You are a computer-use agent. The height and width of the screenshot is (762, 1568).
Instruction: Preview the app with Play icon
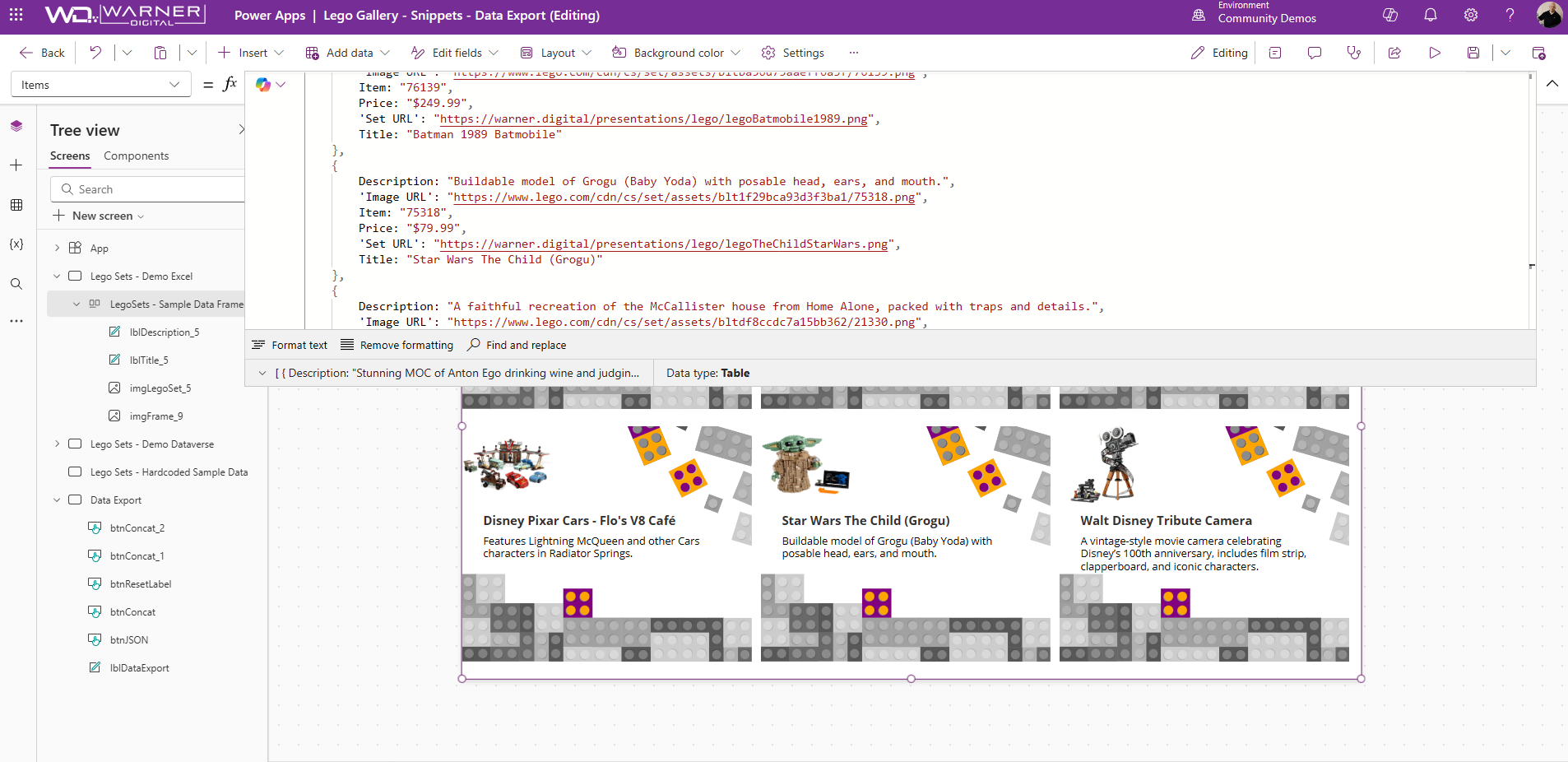pos(1435,53)
